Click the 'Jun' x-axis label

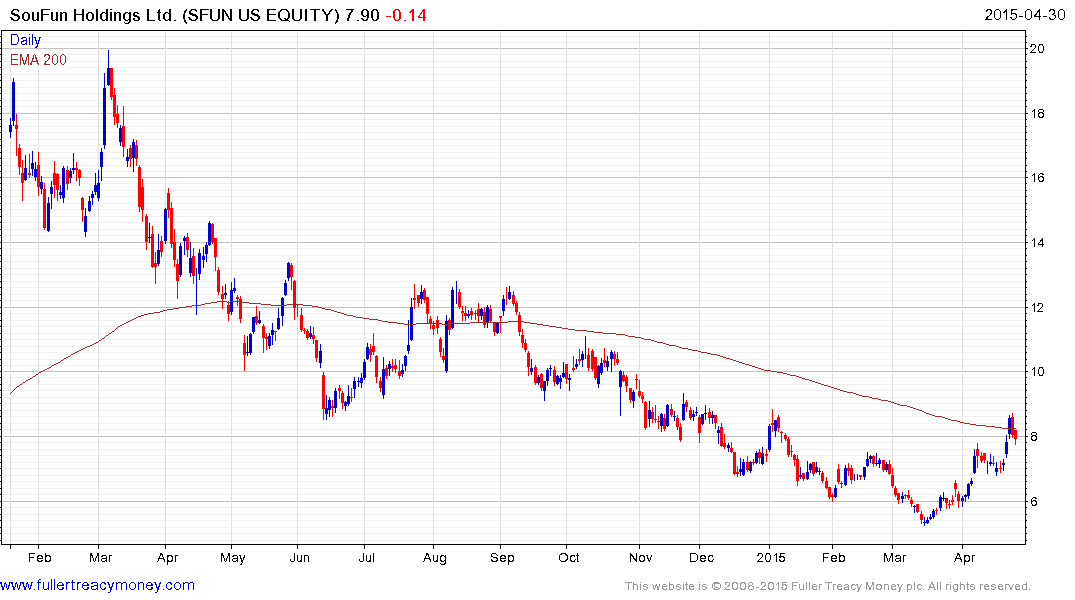click(x=299, y=557)
